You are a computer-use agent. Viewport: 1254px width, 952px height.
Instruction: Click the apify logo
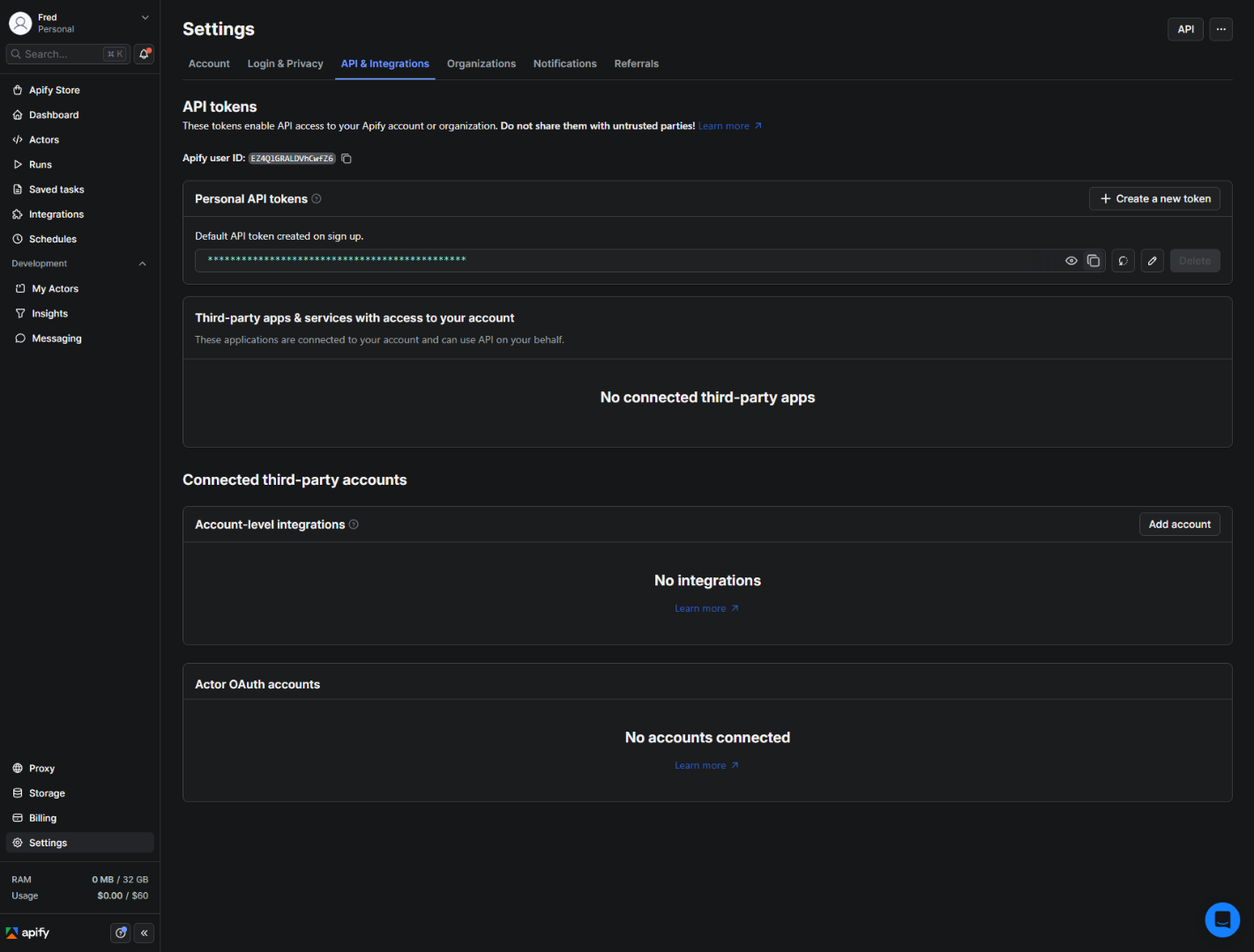tap(28, 933)
